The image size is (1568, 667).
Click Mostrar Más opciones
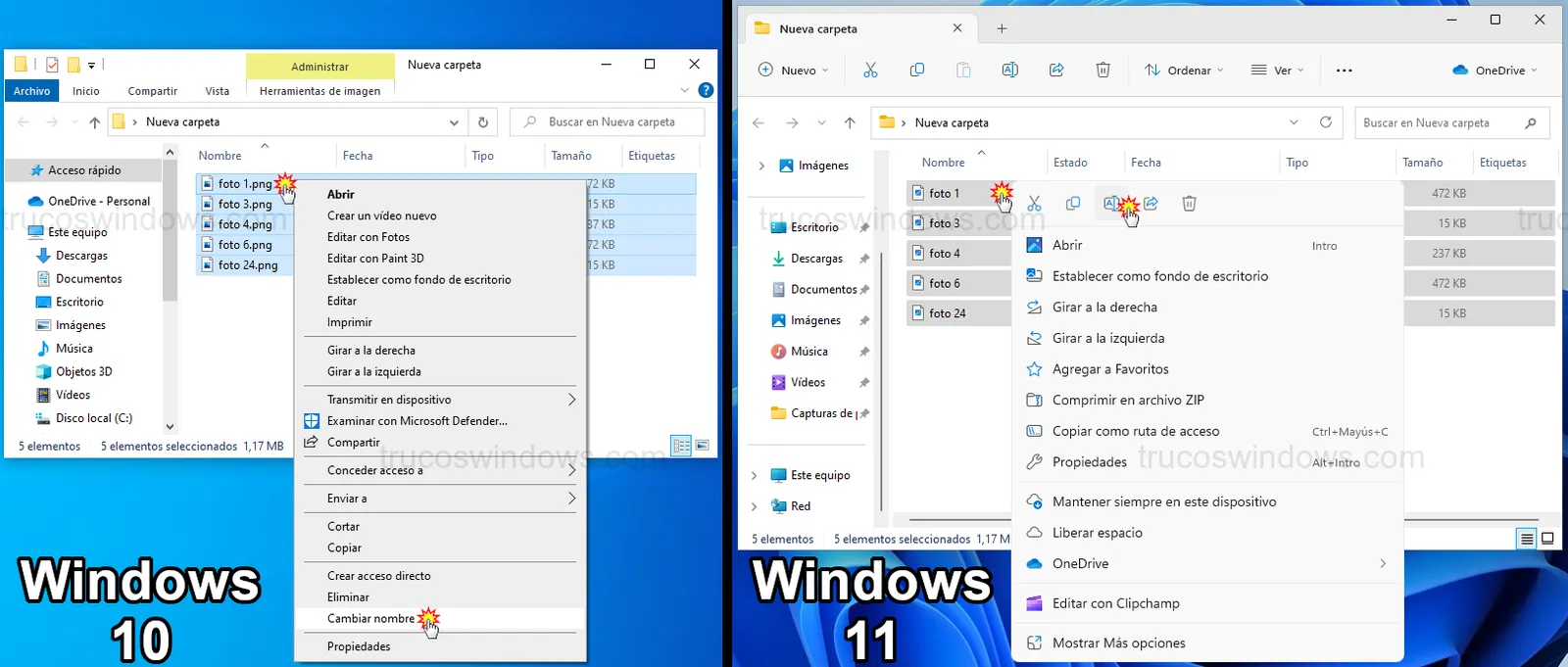pos(1118,643)
